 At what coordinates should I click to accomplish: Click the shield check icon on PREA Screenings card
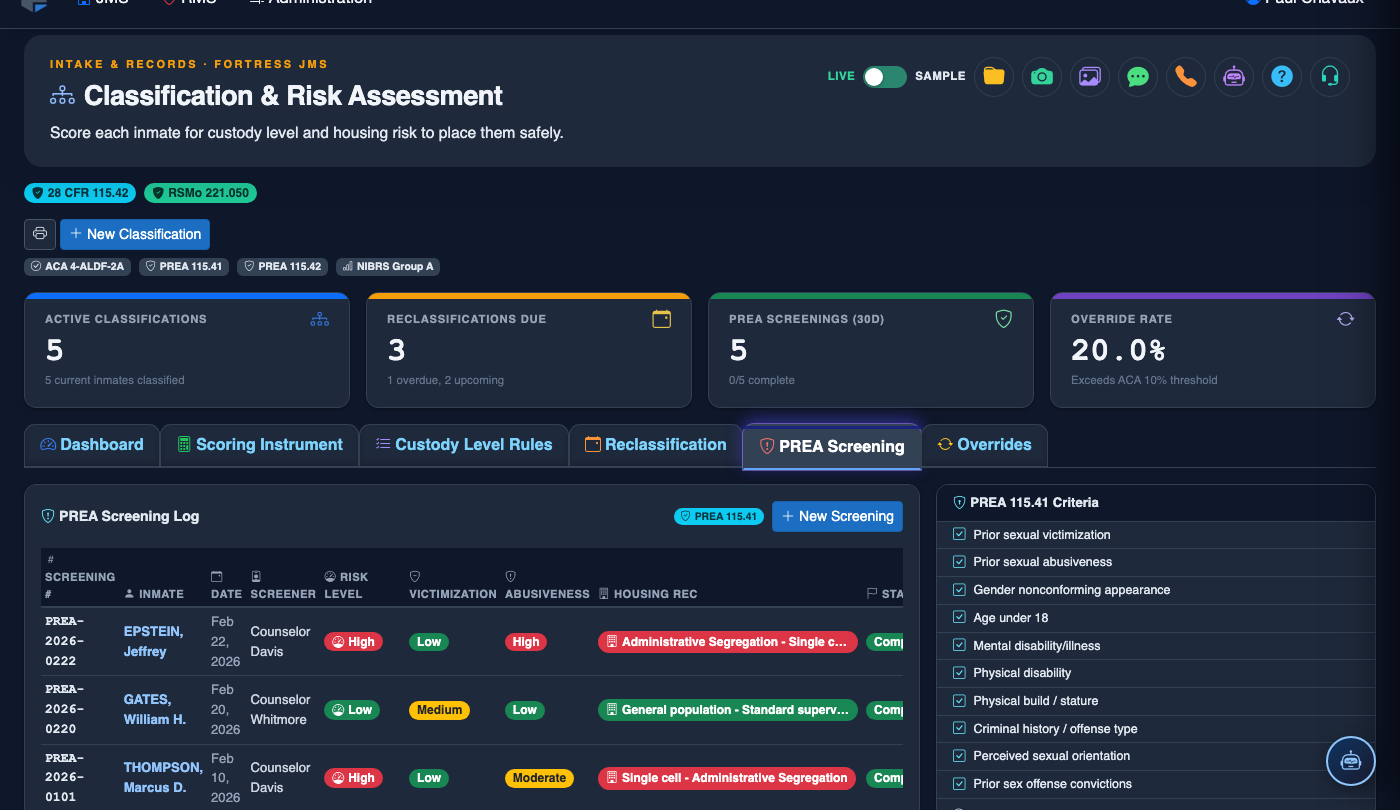1004,319
